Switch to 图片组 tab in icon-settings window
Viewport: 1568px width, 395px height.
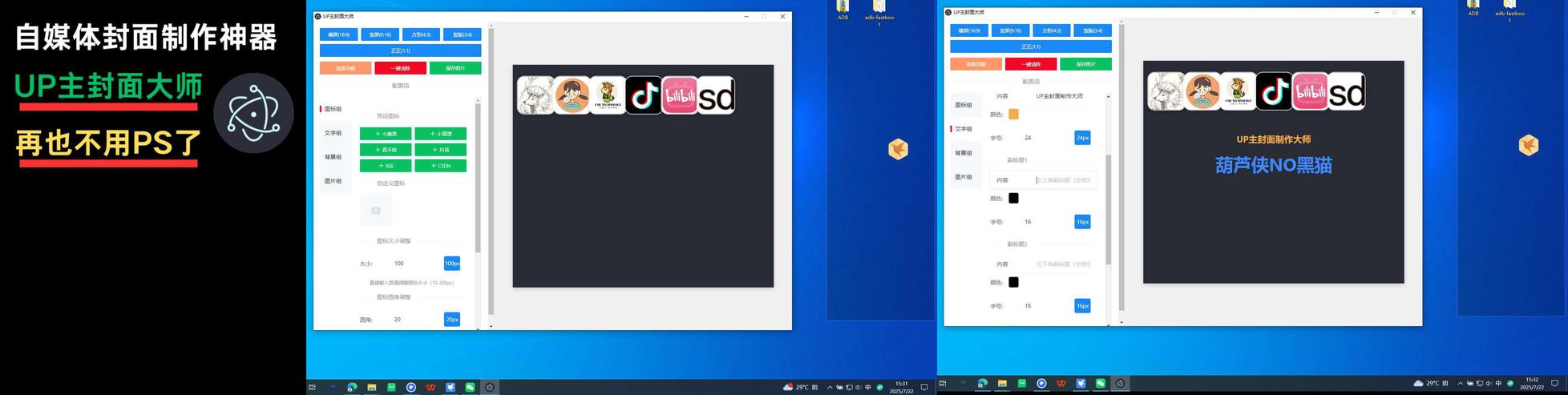tap(333, 181)
